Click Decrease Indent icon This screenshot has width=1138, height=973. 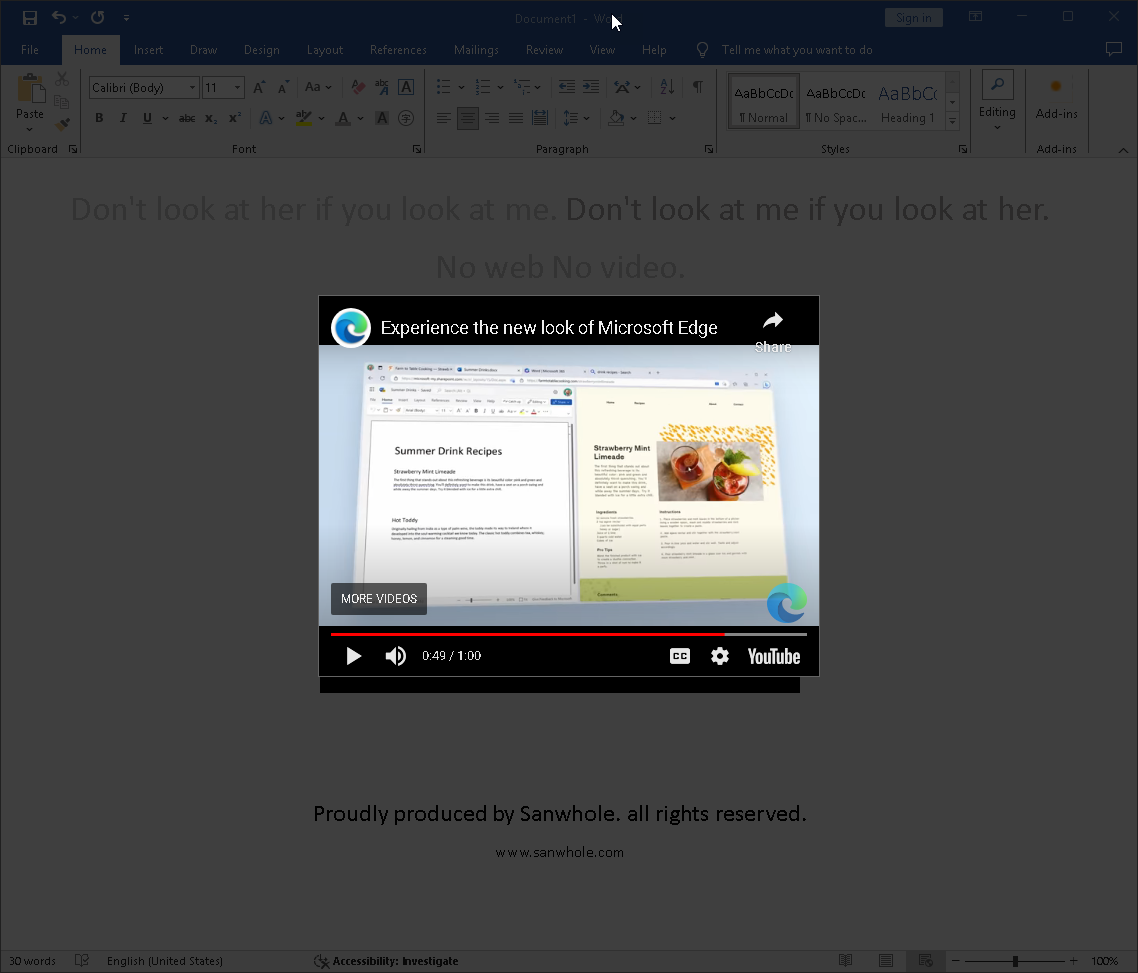coord(567,87)
